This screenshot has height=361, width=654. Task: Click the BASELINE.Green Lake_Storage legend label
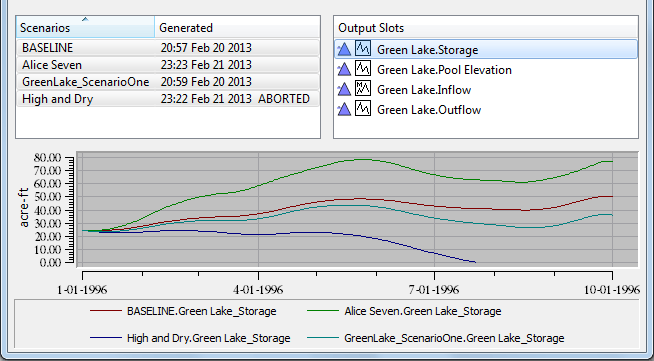pyautogui.click(x=201, y=311)
